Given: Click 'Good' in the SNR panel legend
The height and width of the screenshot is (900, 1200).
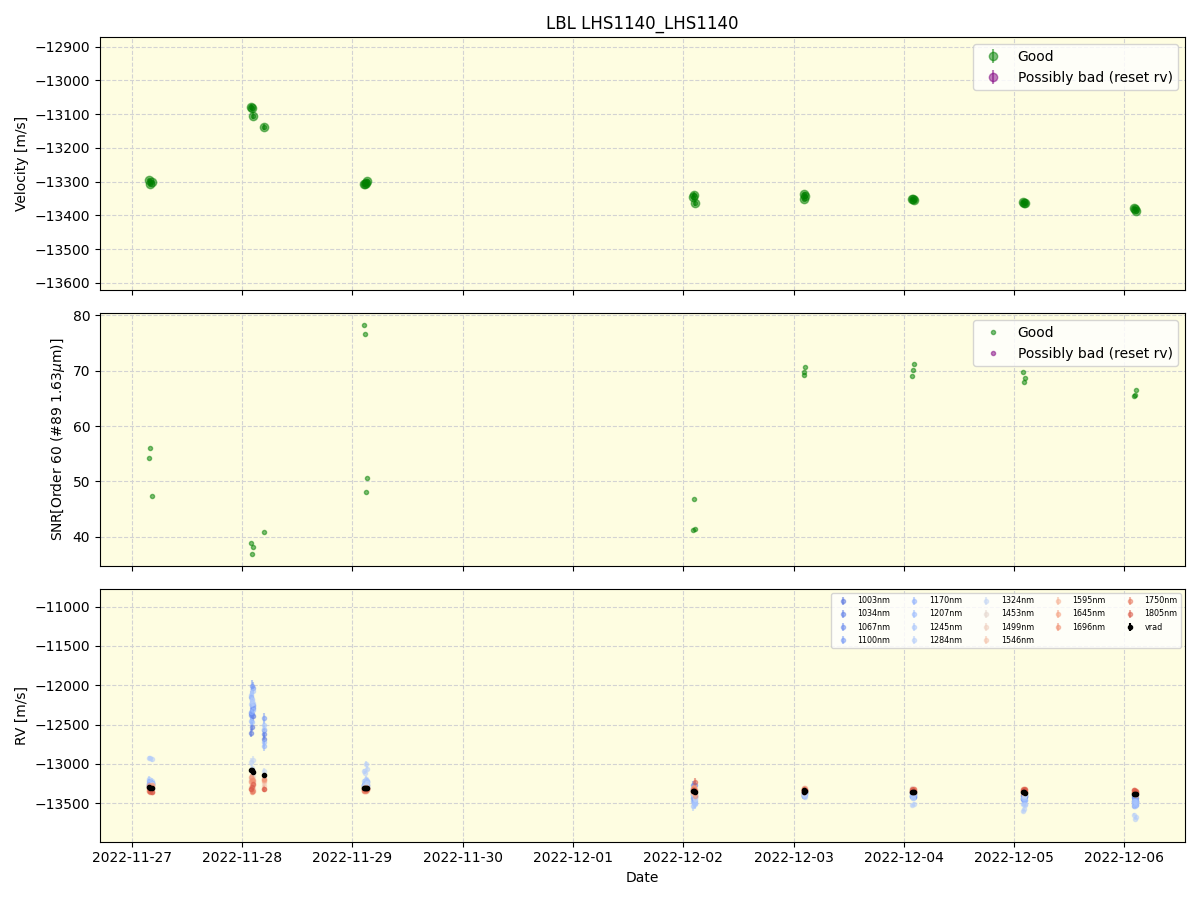Looking at the screenshot, I should click(1035, 332).
